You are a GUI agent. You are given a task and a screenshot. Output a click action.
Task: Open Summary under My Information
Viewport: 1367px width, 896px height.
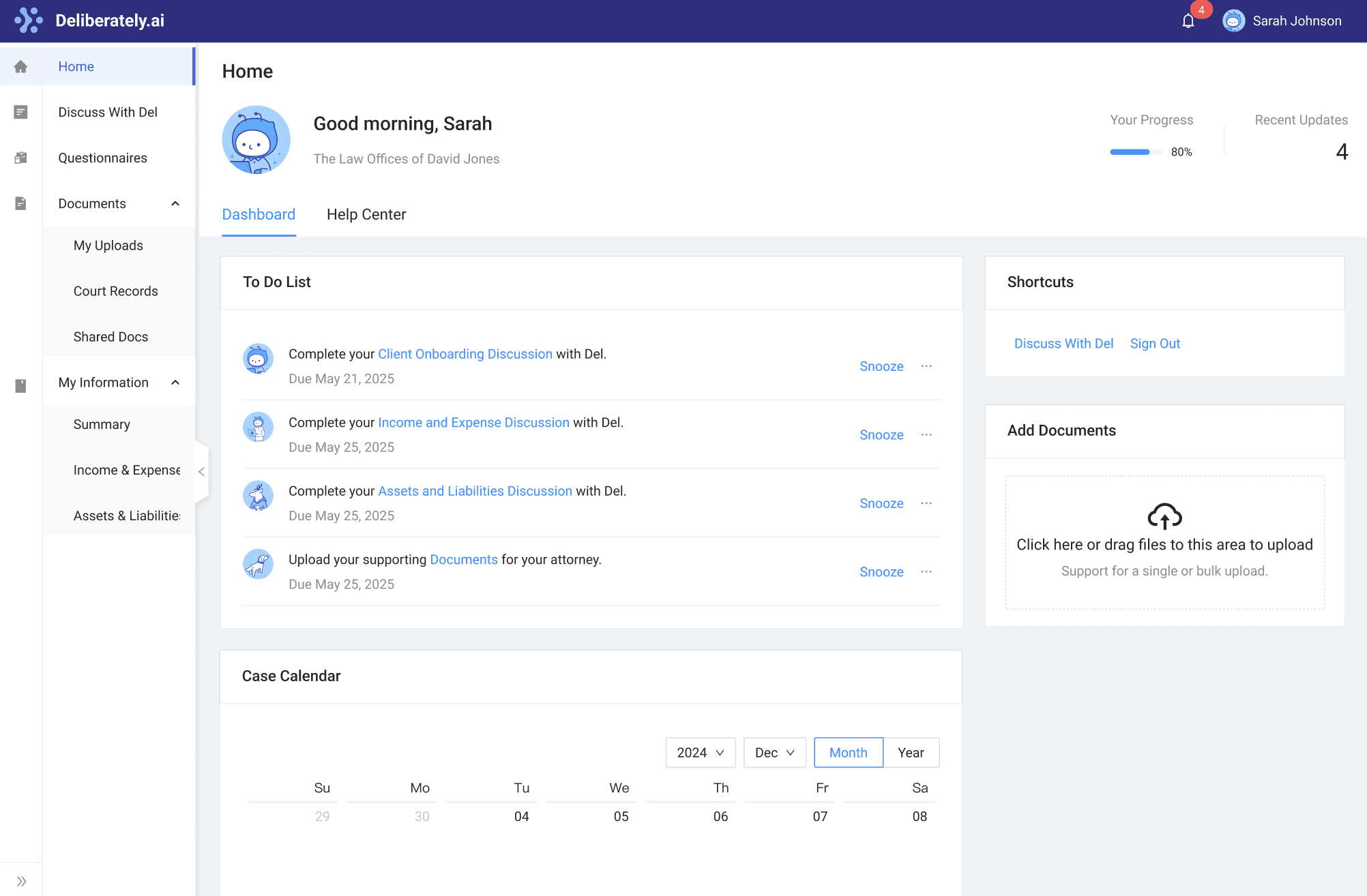click(102, 424)
